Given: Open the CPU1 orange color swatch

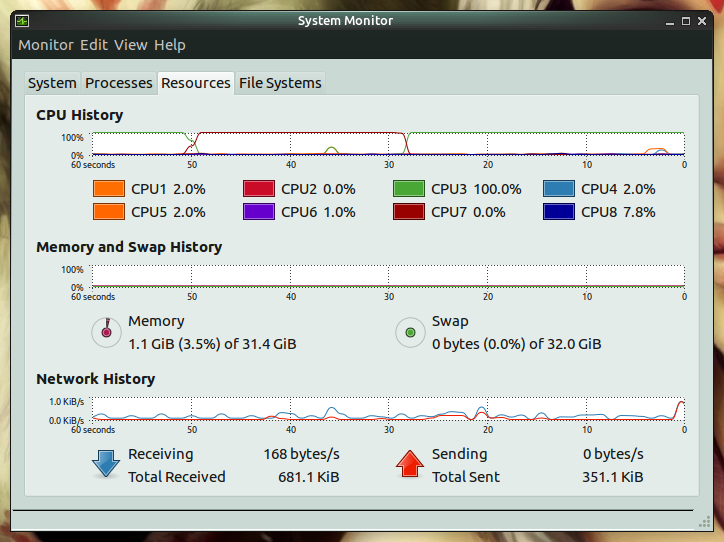Looking at the screenshot, I should coord(109,189).
